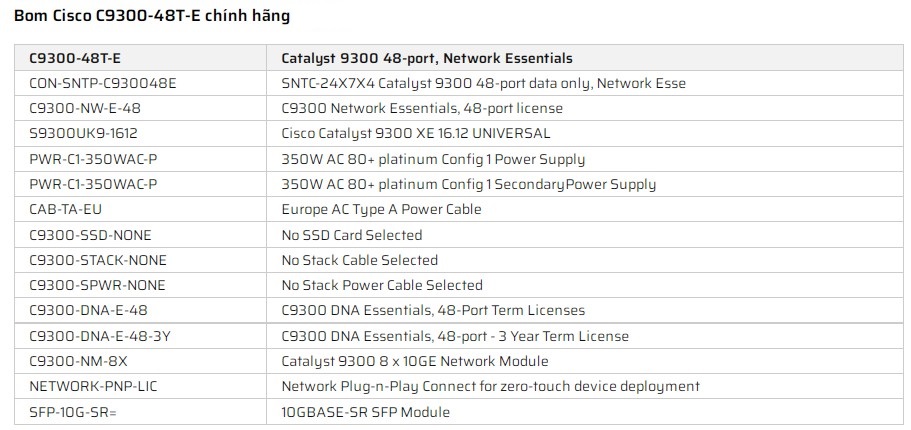Click the heading 'Bom Cisco C9300-48T-E chính hãng'
The width and height of the screenshot is (911, 430).
click(x=153, y=17)
